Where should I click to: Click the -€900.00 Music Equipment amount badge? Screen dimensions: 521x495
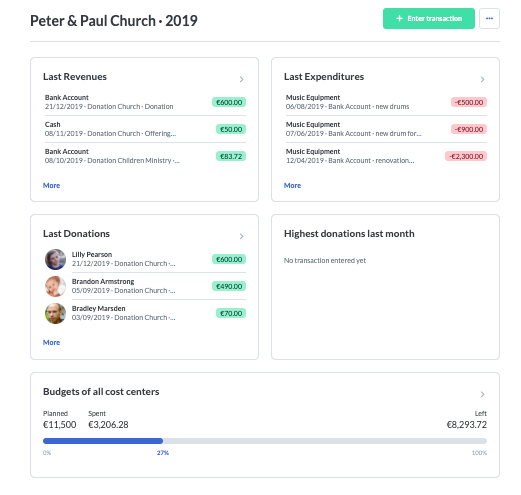coord(469,129)
